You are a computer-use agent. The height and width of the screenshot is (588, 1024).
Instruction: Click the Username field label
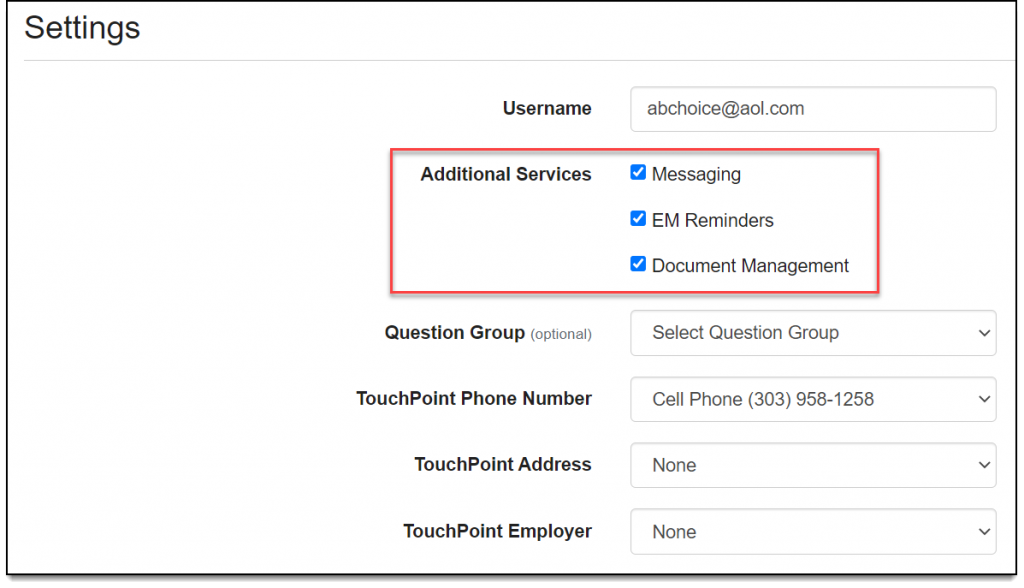[x=546, y=109]
